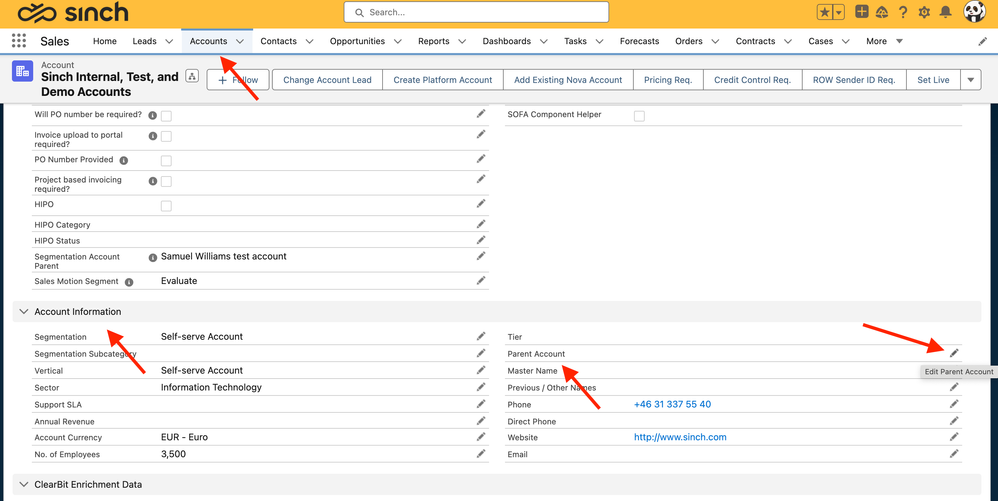Switch to the Dashboards tab
Image resolution: width=998 pixels, height=501 pixels.
[x=507, y=41]
